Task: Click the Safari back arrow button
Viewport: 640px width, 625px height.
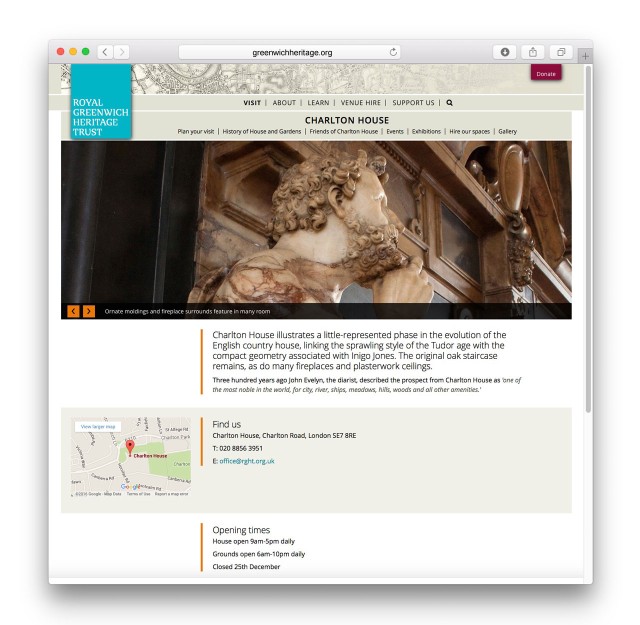Action: (104, 52)
